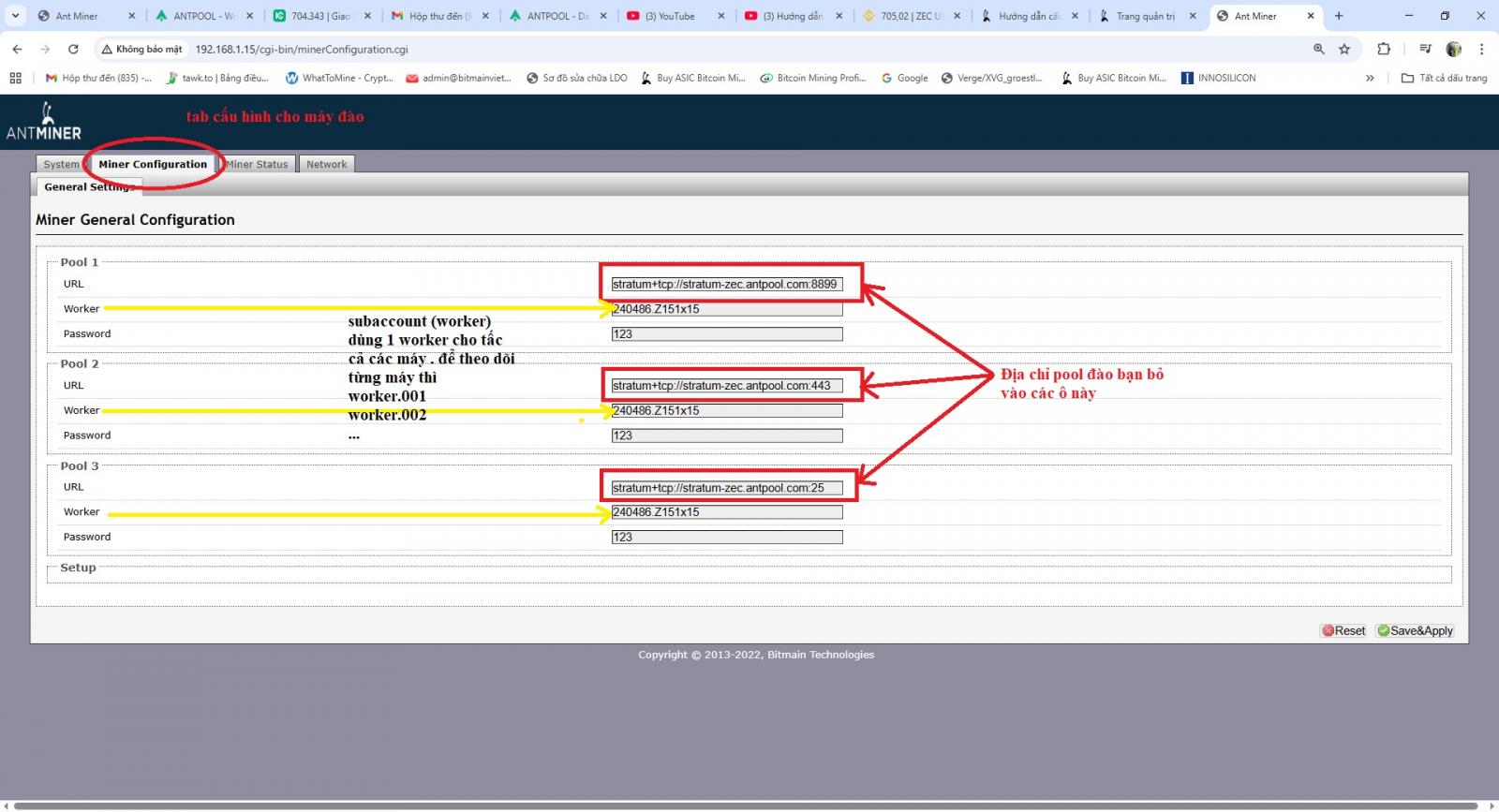Open the Verge/XVG_groestl bookmark
The height and width of the screenshot is (812, 1499).
click(x=992, y=78)
